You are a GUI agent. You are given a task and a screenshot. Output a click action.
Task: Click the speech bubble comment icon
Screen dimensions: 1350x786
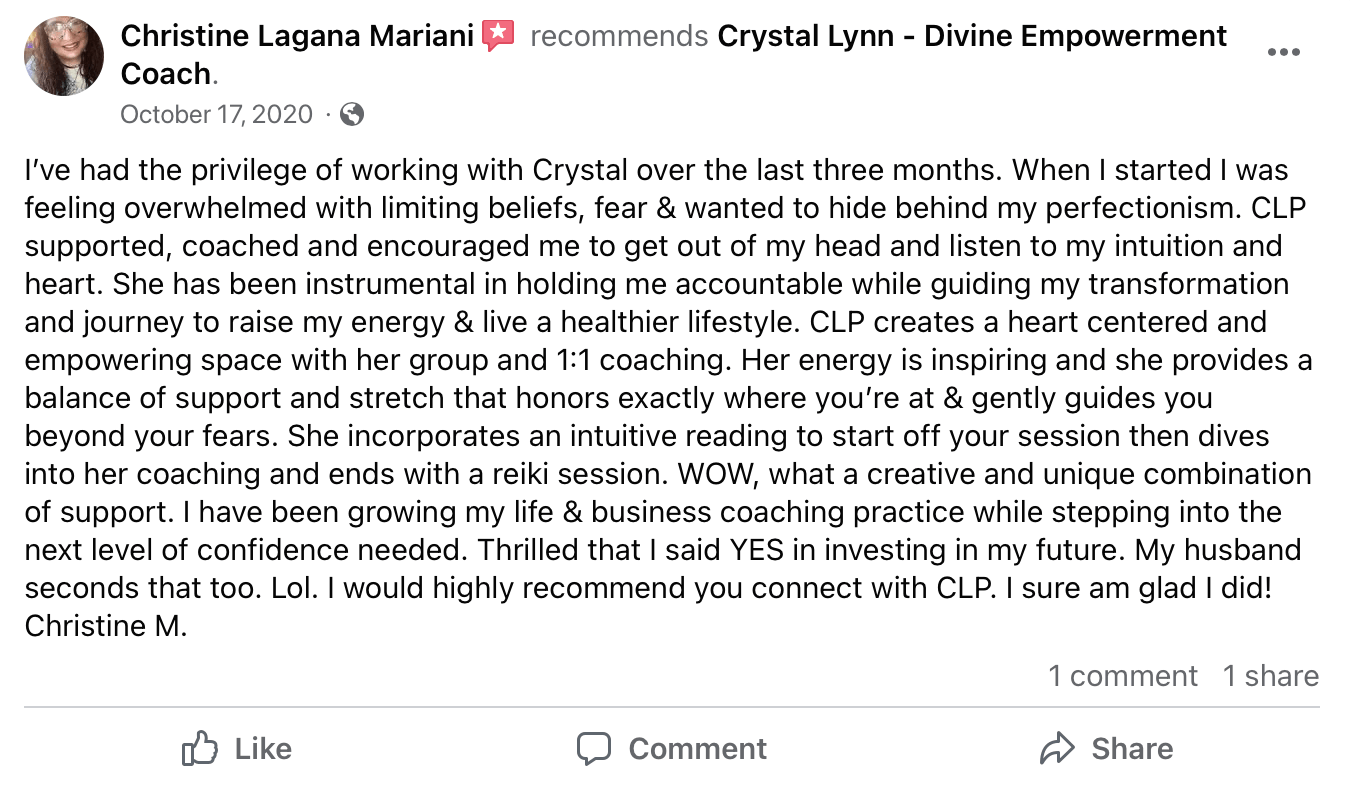click(x=594, y=749)
